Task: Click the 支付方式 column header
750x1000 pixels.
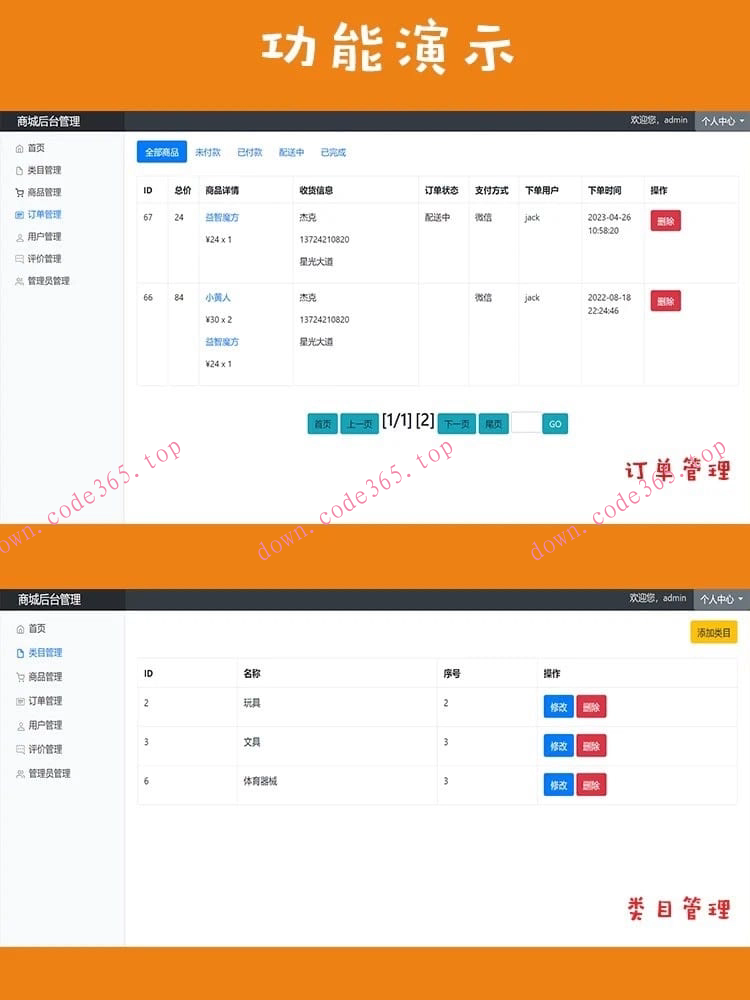Action: (492, 190)
